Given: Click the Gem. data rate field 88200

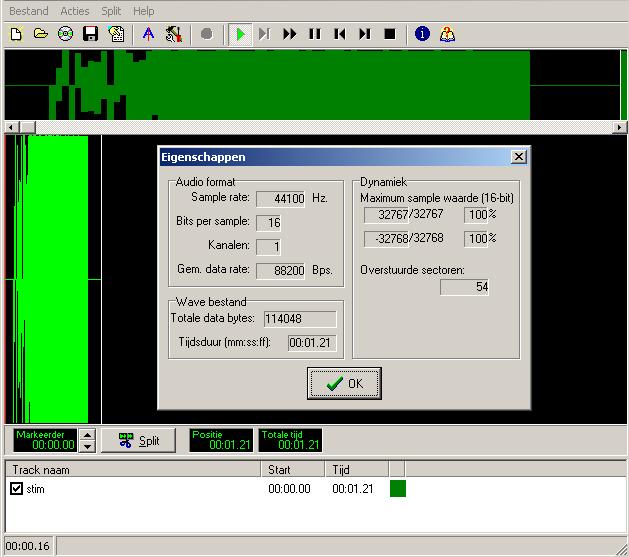Looking at the screenshot, I should click(281, 271).
